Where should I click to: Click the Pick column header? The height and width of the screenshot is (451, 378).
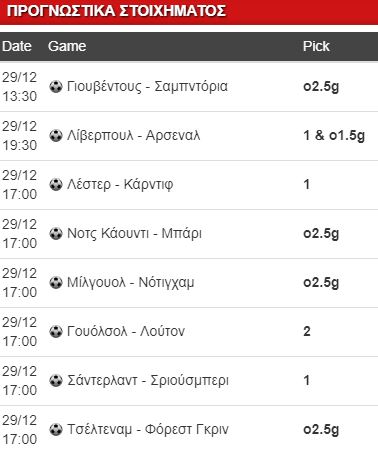coord(316,46)
